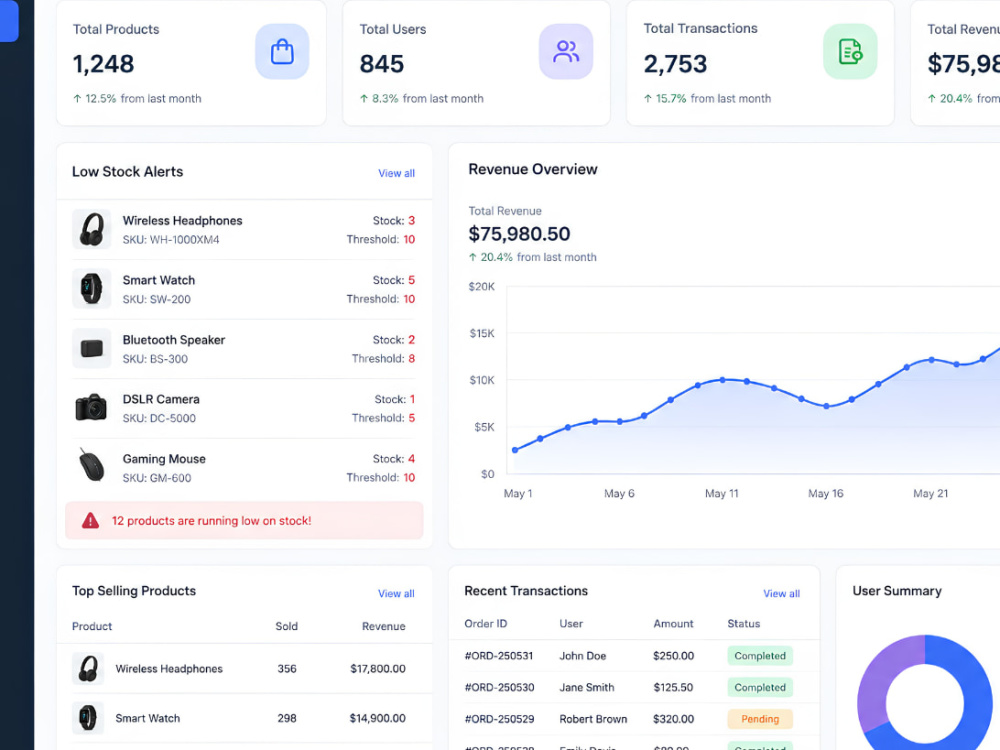Click SKU: SW-200 text
1000x750 pixels.
pos(156,299)
